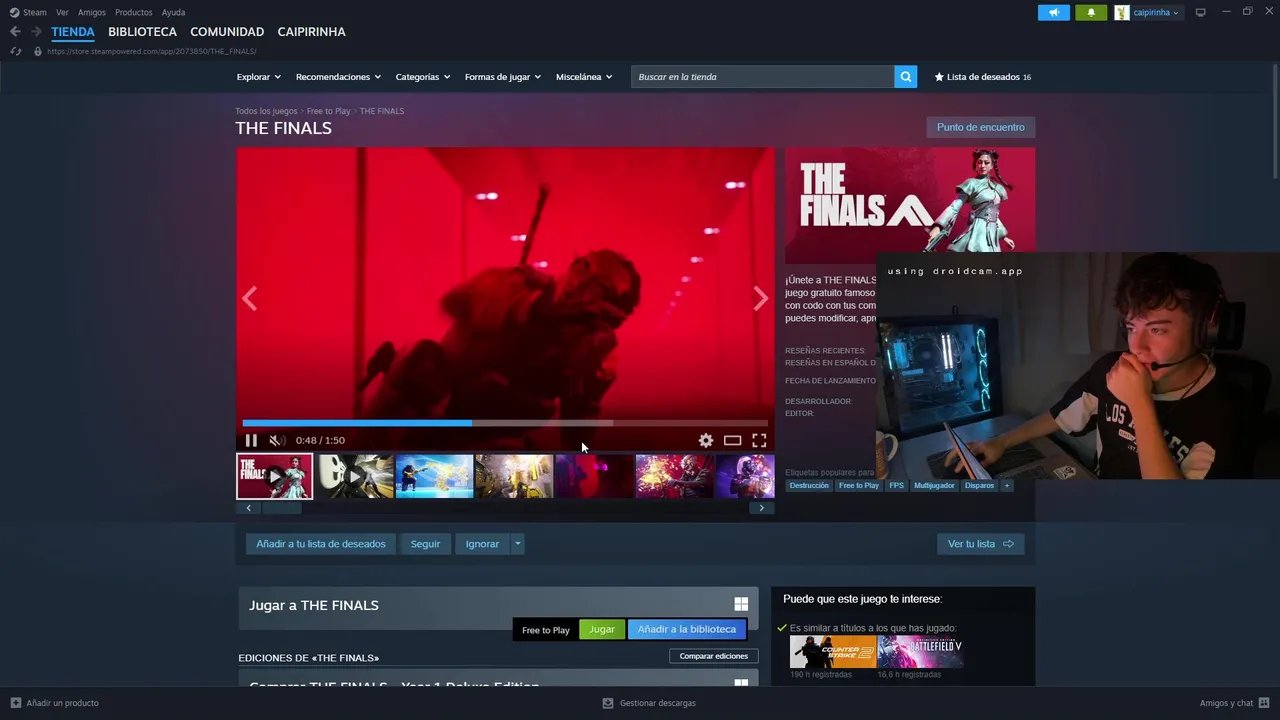Image resolution: width=1280 pixels, height=720 pixels.
Task: Expand the Categorías menu
Action: [x=422, y=77]
